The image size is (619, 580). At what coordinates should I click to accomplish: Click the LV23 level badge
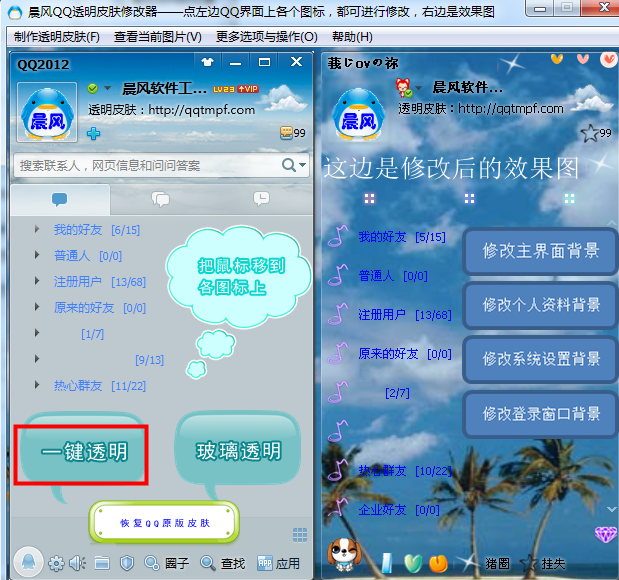[224, 89]
